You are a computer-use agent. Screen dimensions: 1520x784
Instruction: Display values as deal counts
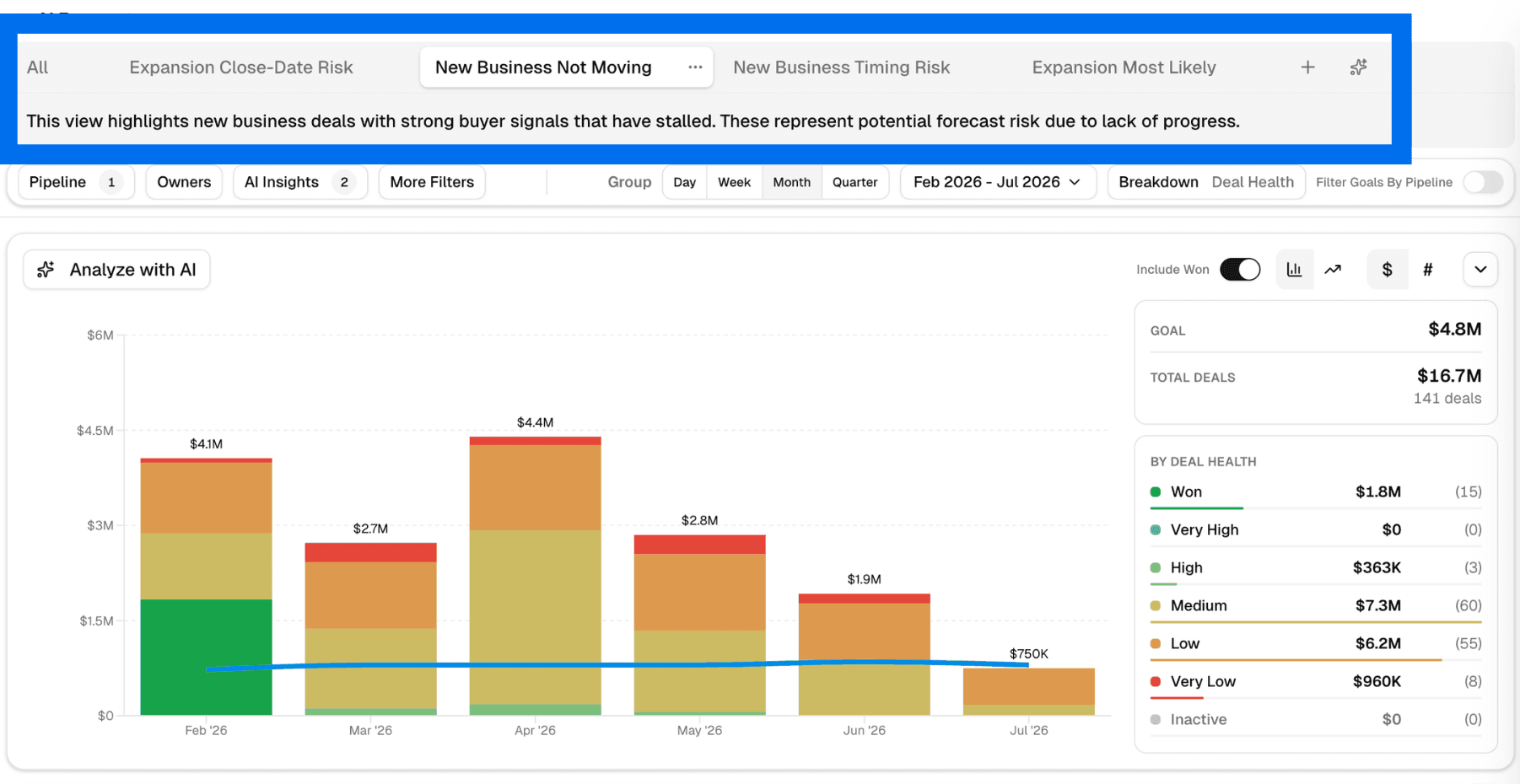tap(1428, 269)
